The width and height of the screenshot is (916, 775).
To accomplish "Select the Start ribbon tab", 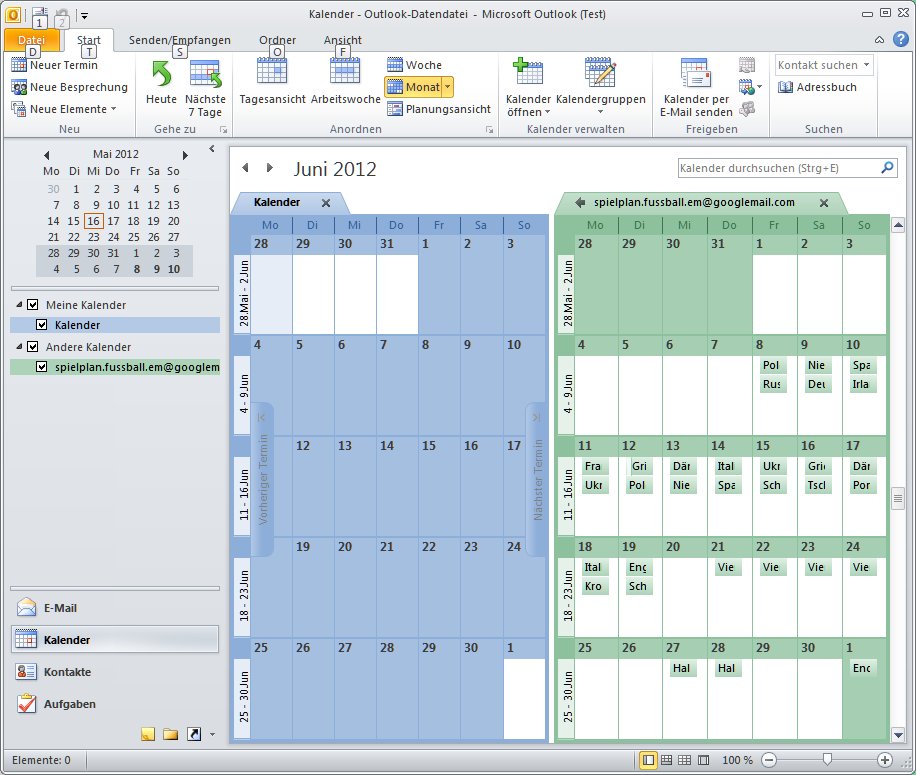I will point(89,40).
